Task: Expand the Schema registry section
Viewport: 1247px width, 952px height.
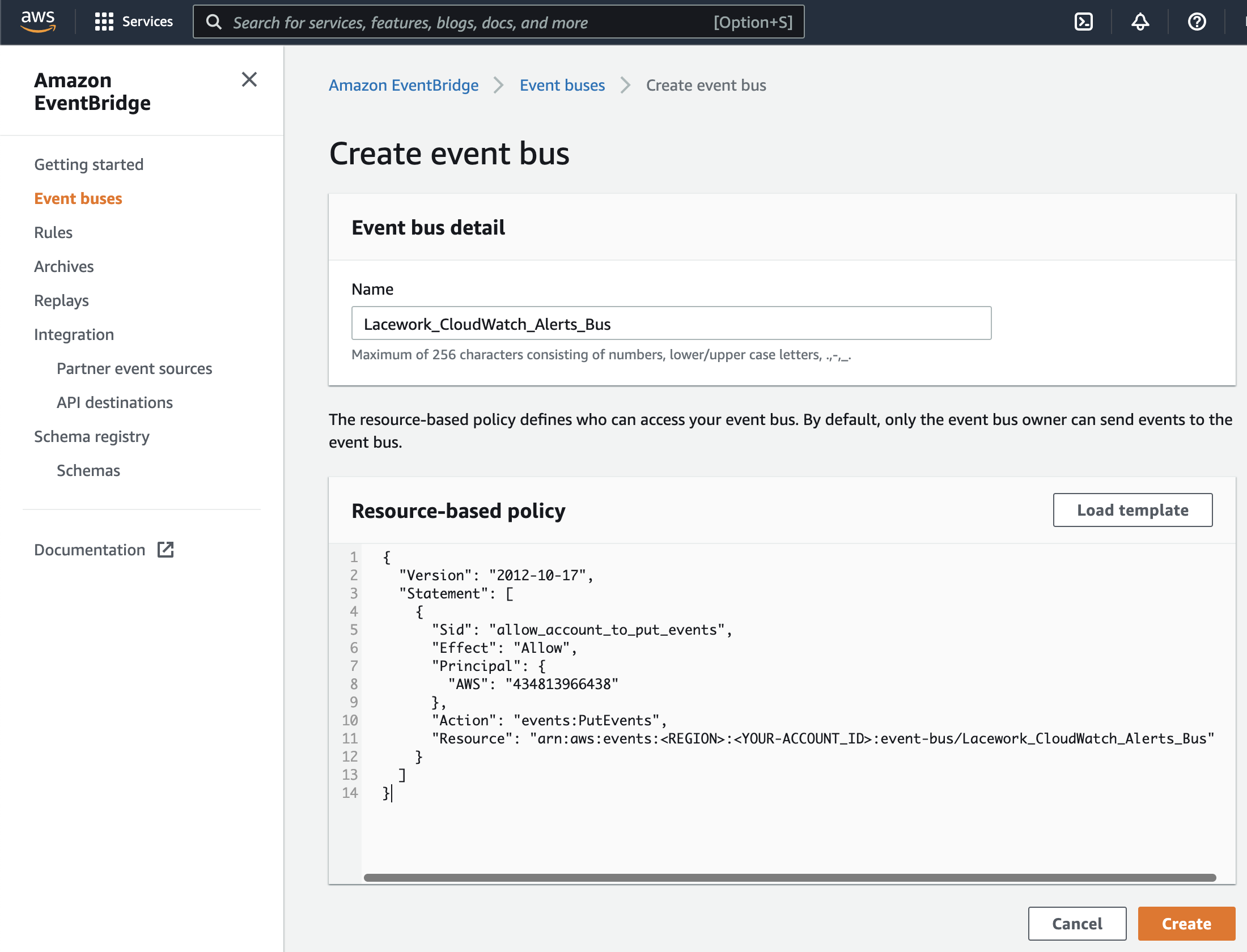Action: coord(91,436)
